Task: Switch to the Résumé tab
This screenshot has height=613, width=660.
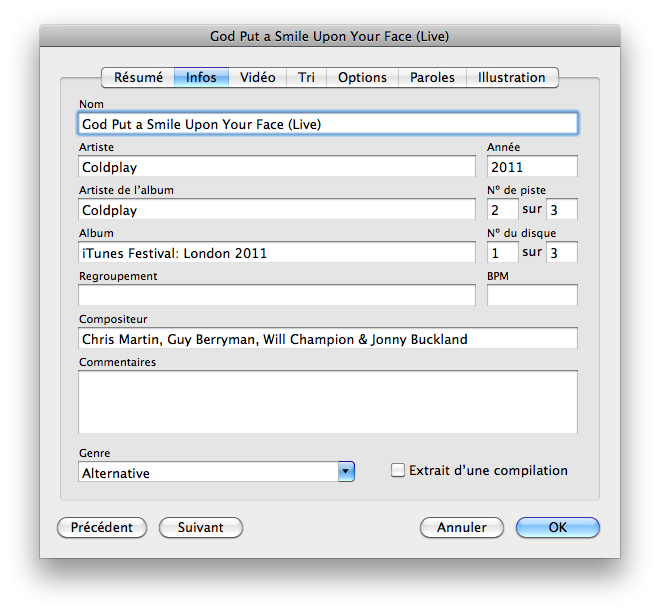Action: point(138,78)
